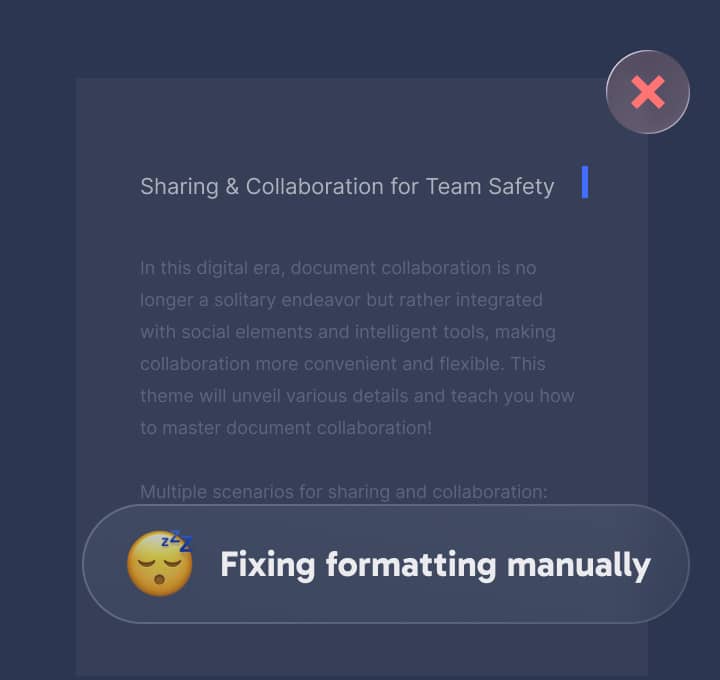Click the line starting 'In this digital era'
The height and width of the screenshot is (680, 720).
click(x=338, y=268)
